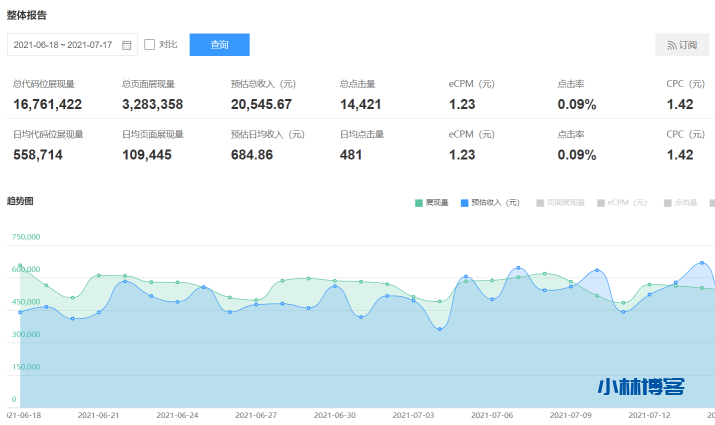Image resolution: width=715 pixels, height=425 pixels.
Task: Open the calendar icon in date range field
Action: coord(127,45)
